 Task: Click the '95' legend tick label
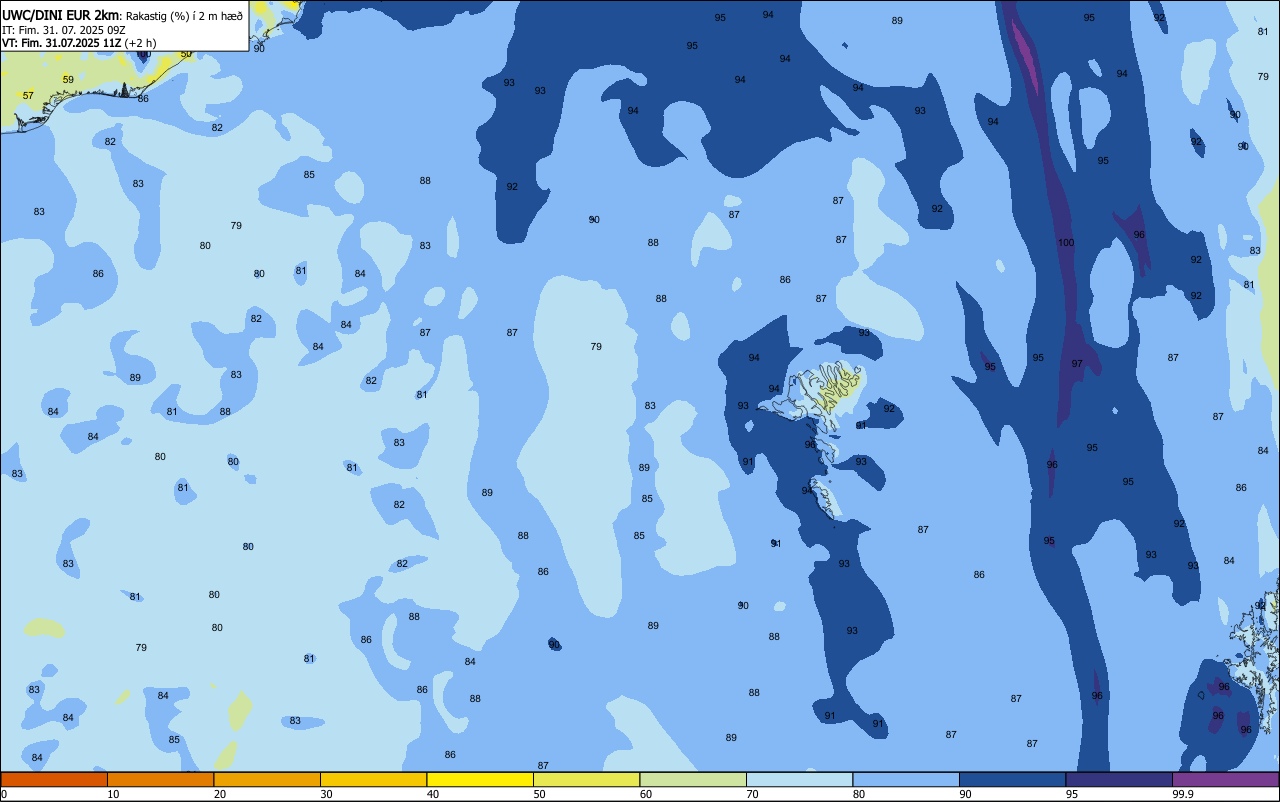1072,794
